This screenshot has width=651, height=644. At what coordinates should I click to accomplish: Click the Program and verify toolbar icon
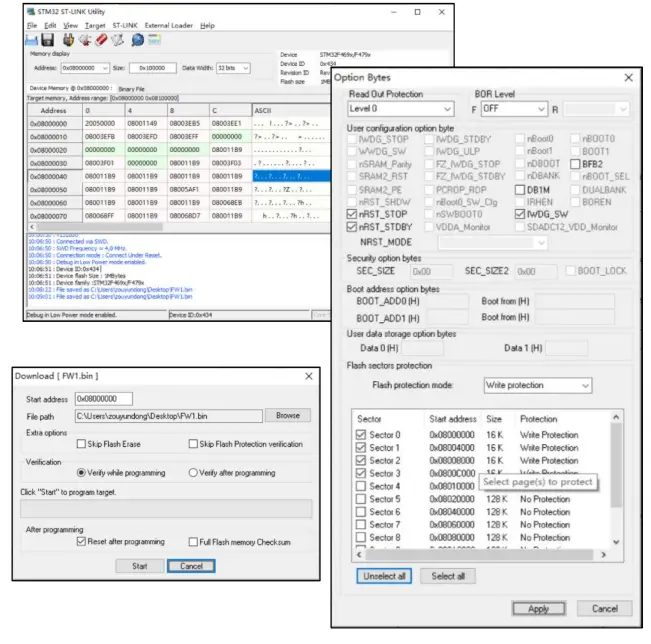118,40
